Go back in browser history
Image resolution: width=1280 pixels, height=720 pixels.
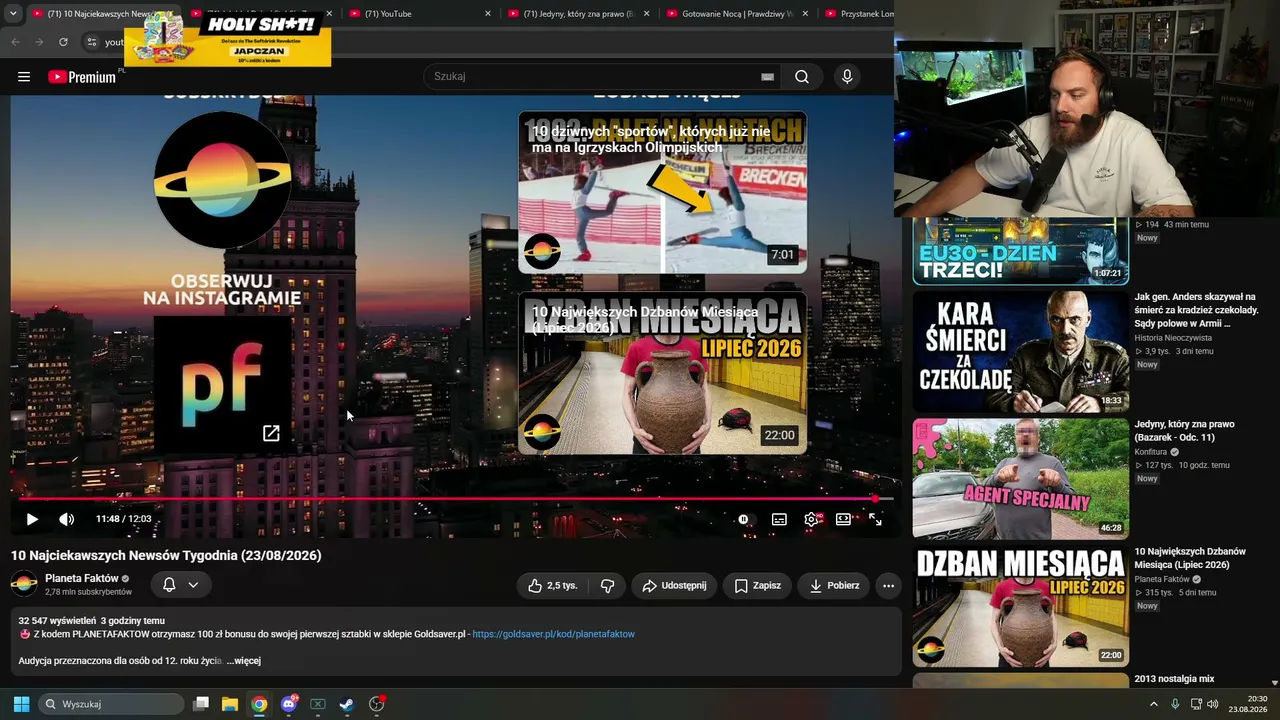(x=15, y=42)
